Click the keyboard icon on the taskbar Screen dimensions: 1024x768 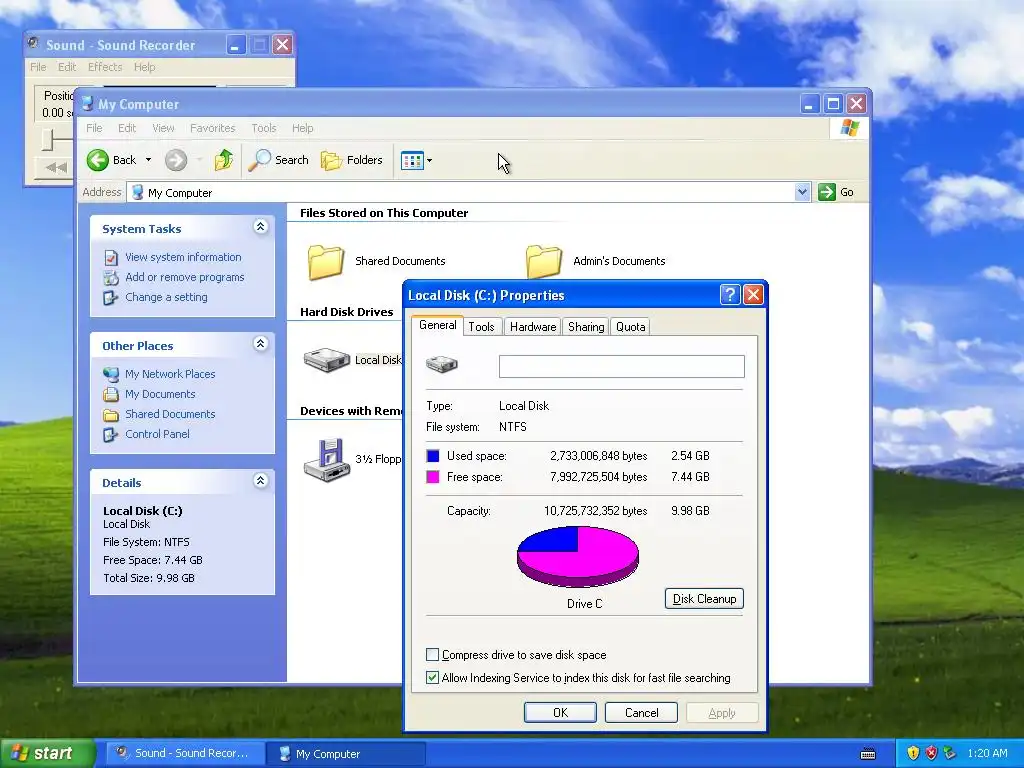point(868,754)
